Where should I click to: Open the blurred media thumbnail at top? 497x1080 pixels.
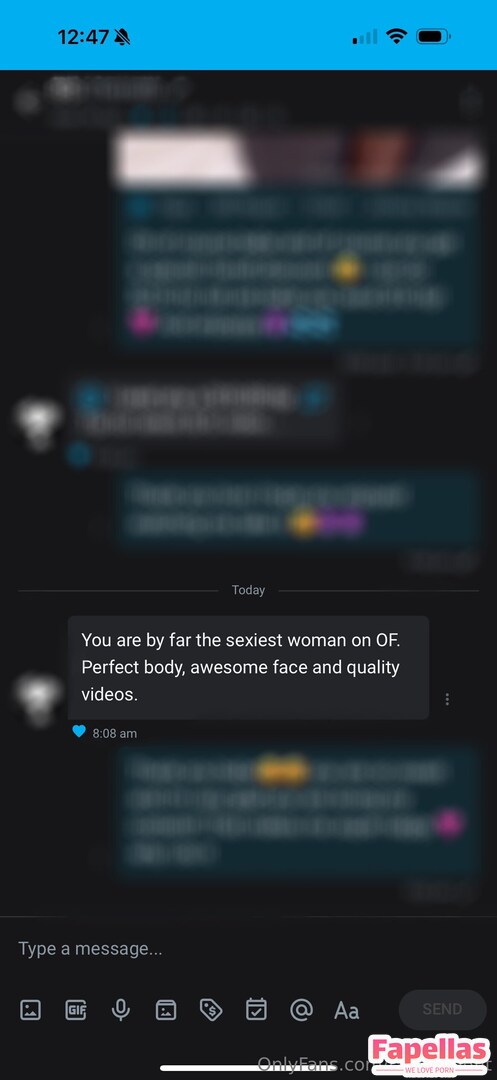pyautogui.click(x=300, y=159)
